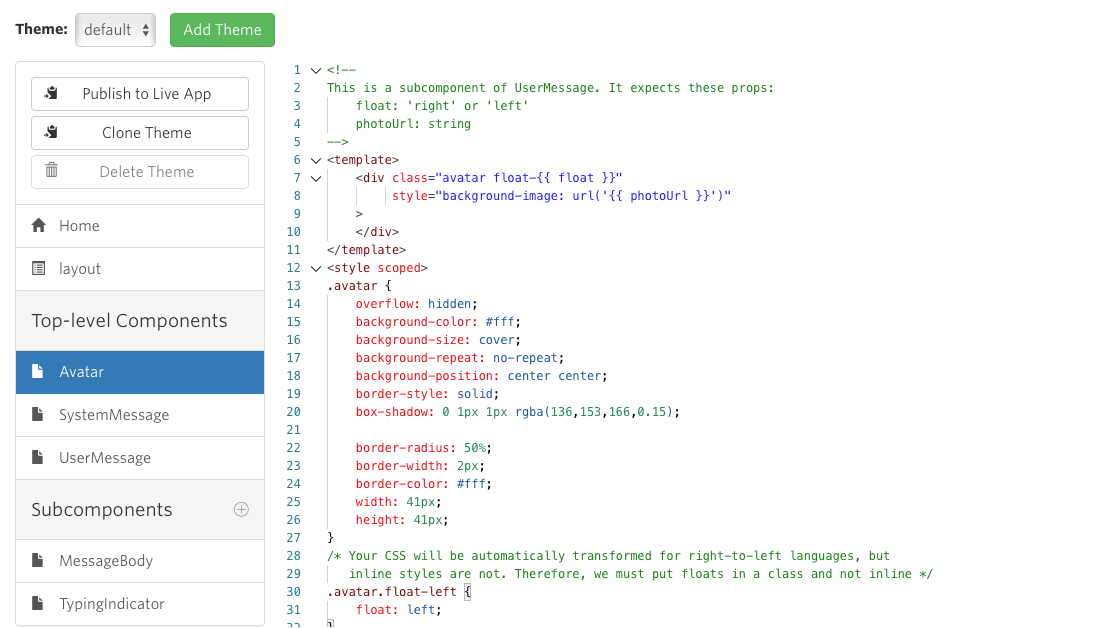Publish the theme to the live app

tap(140, 93)
